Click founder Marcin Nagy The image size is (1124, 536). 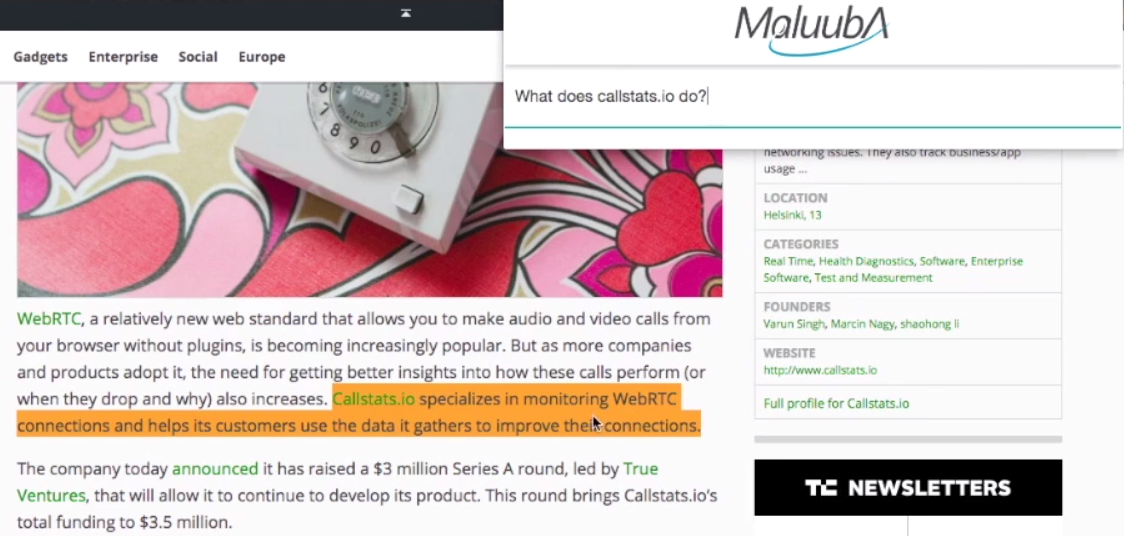(x=862, y=324)
